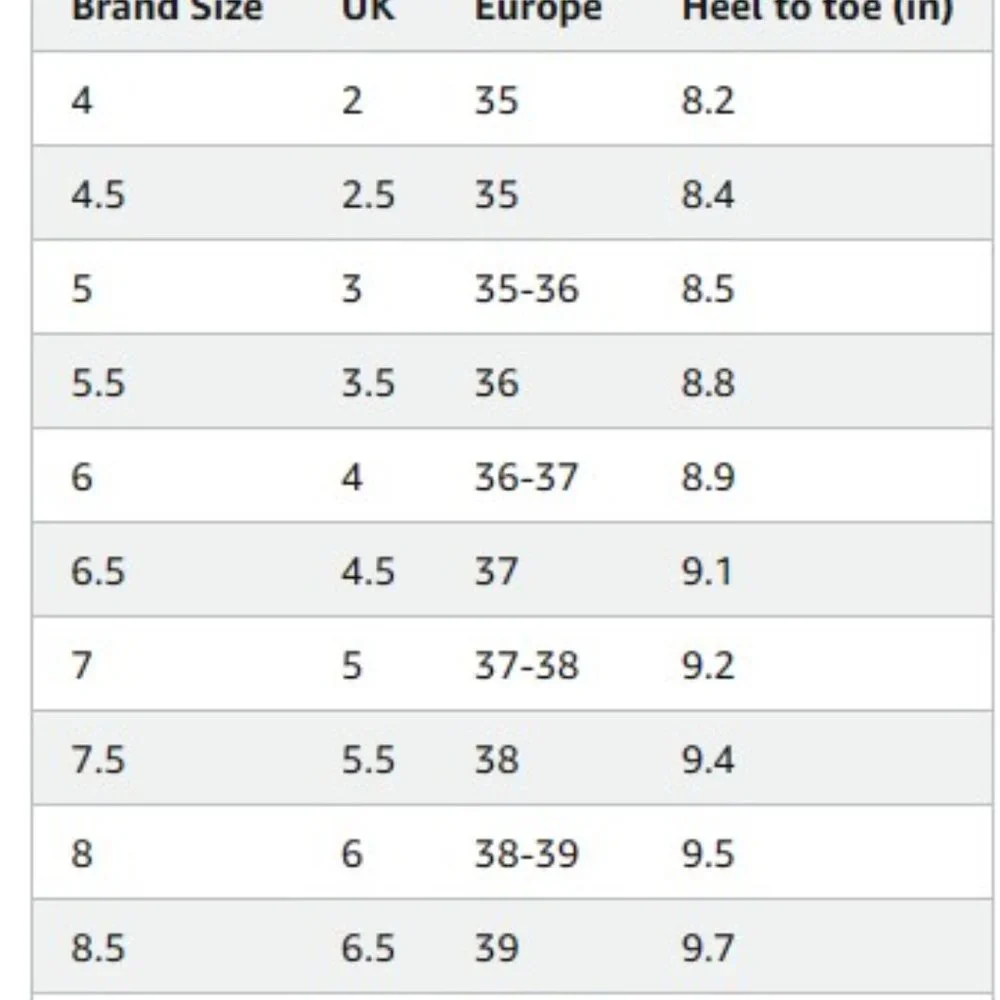Click the UK size 3.5 cell
Image resolution: width=1000 pixels, height=1000 pixels.
click(x=368, y=383)
